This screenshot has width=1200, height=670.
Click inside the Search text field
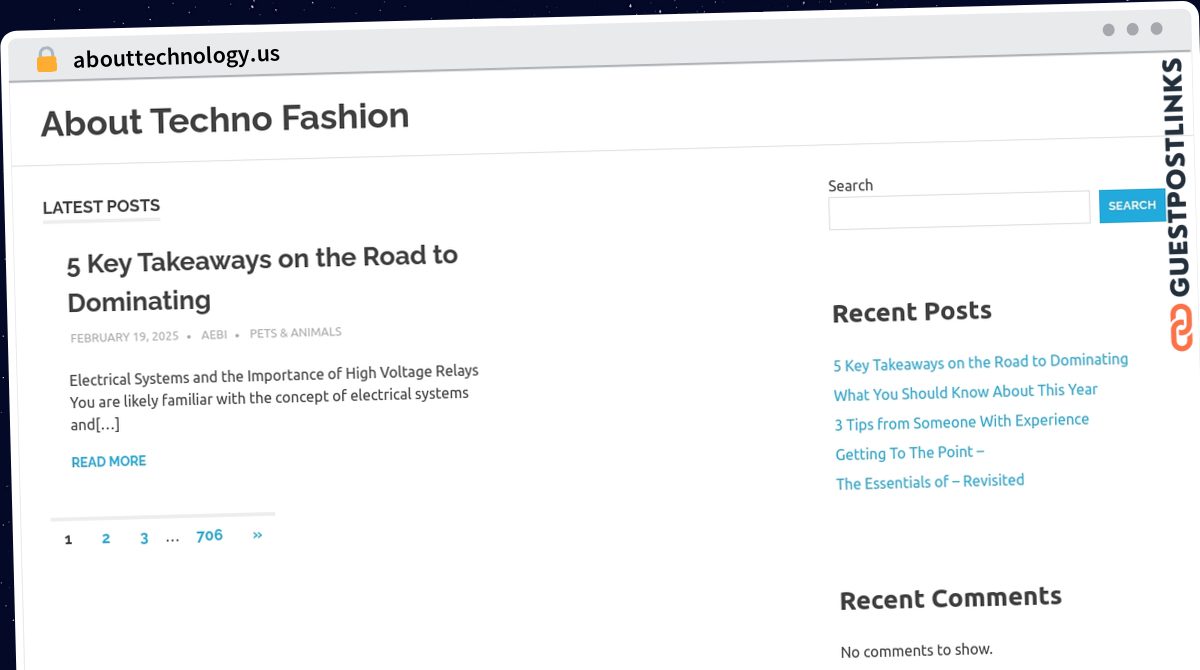click(x=959, y=208)
